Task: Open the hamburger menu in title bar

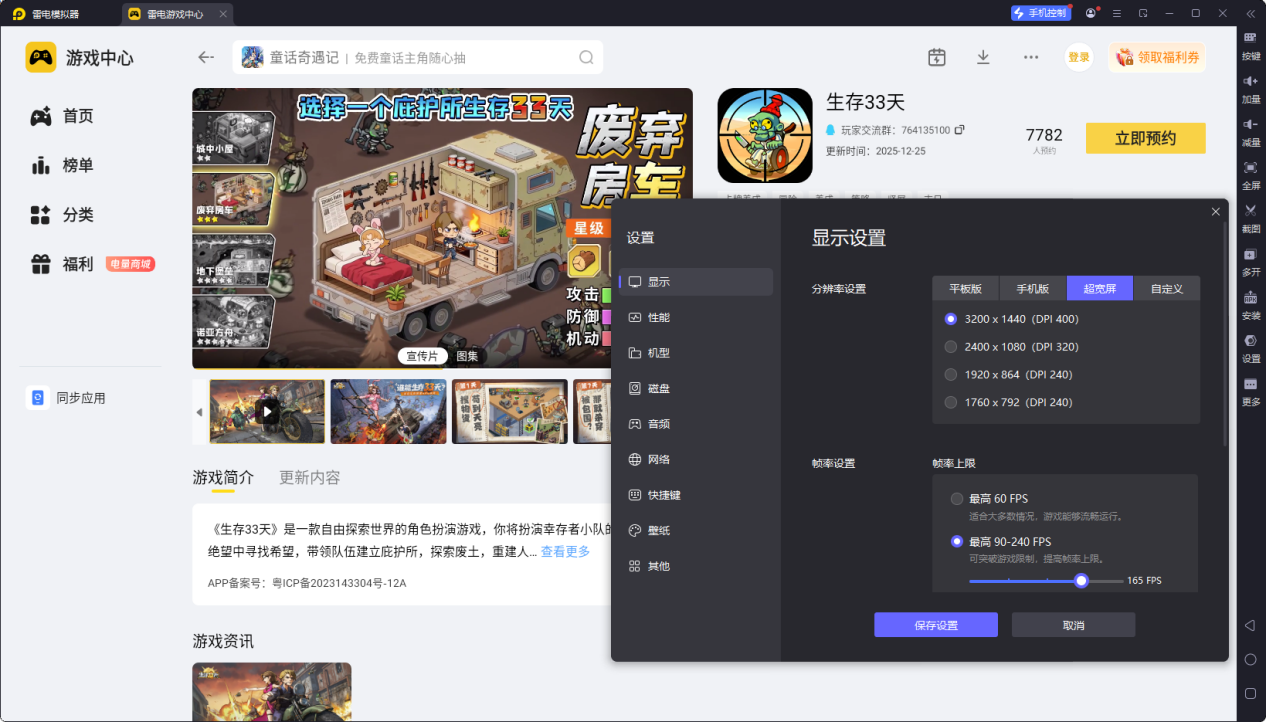Action: coord(1116,13)
